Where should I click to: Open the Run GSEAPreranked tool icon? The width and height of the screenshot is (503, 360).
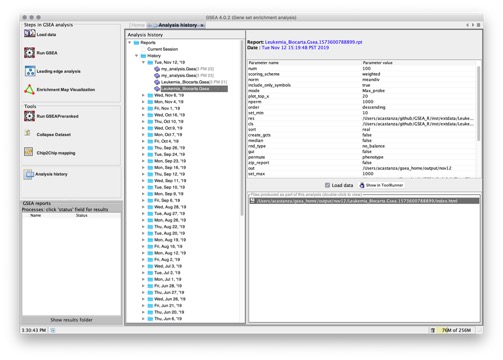(29, 116)
